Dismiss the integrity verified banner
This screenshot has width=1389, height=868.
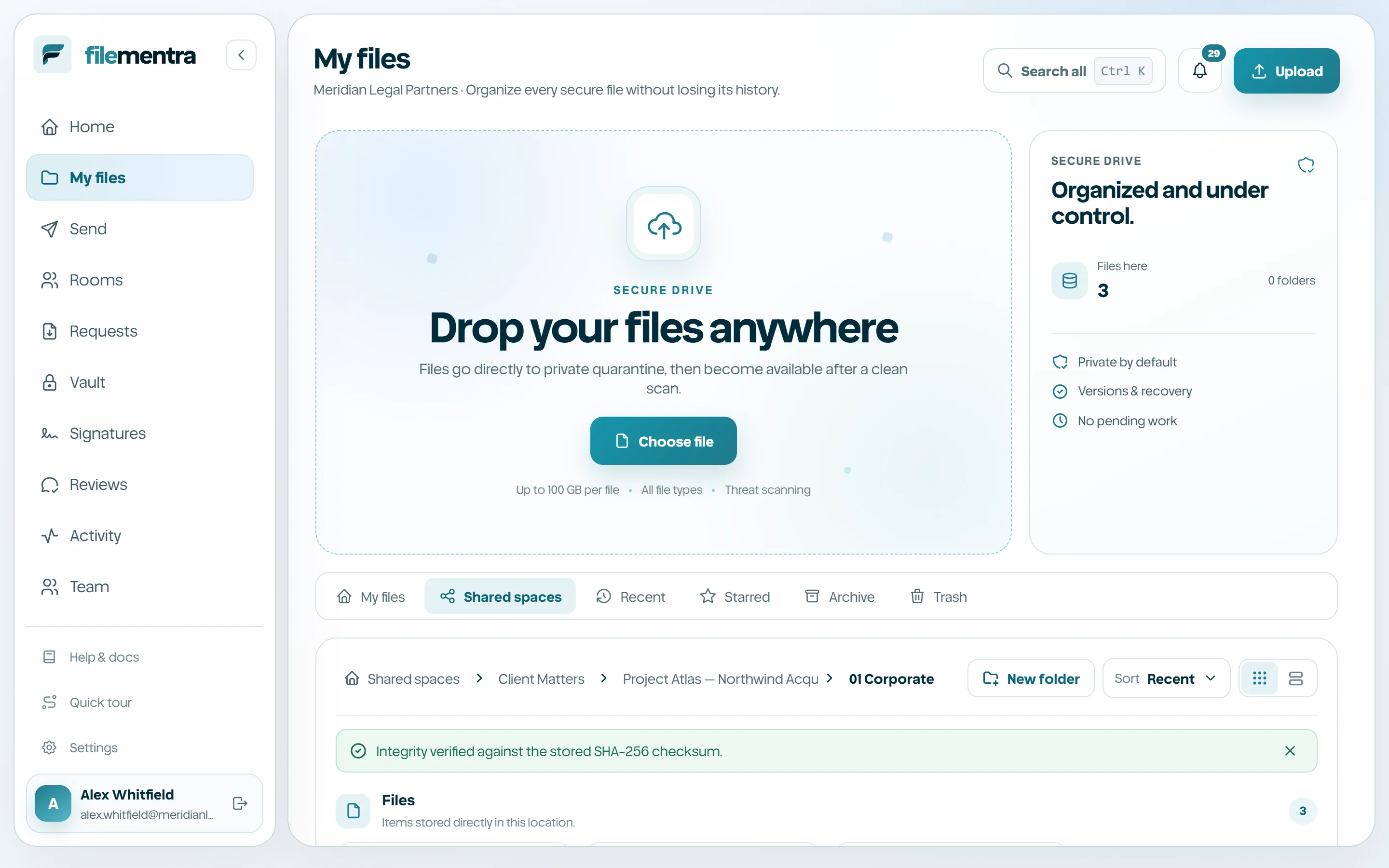(x=1290, y=751)
